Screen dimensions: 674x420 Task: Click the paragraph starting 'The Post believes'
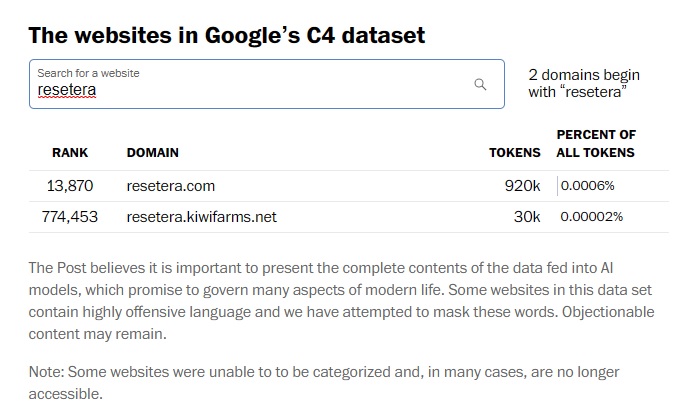pos(342,301)
